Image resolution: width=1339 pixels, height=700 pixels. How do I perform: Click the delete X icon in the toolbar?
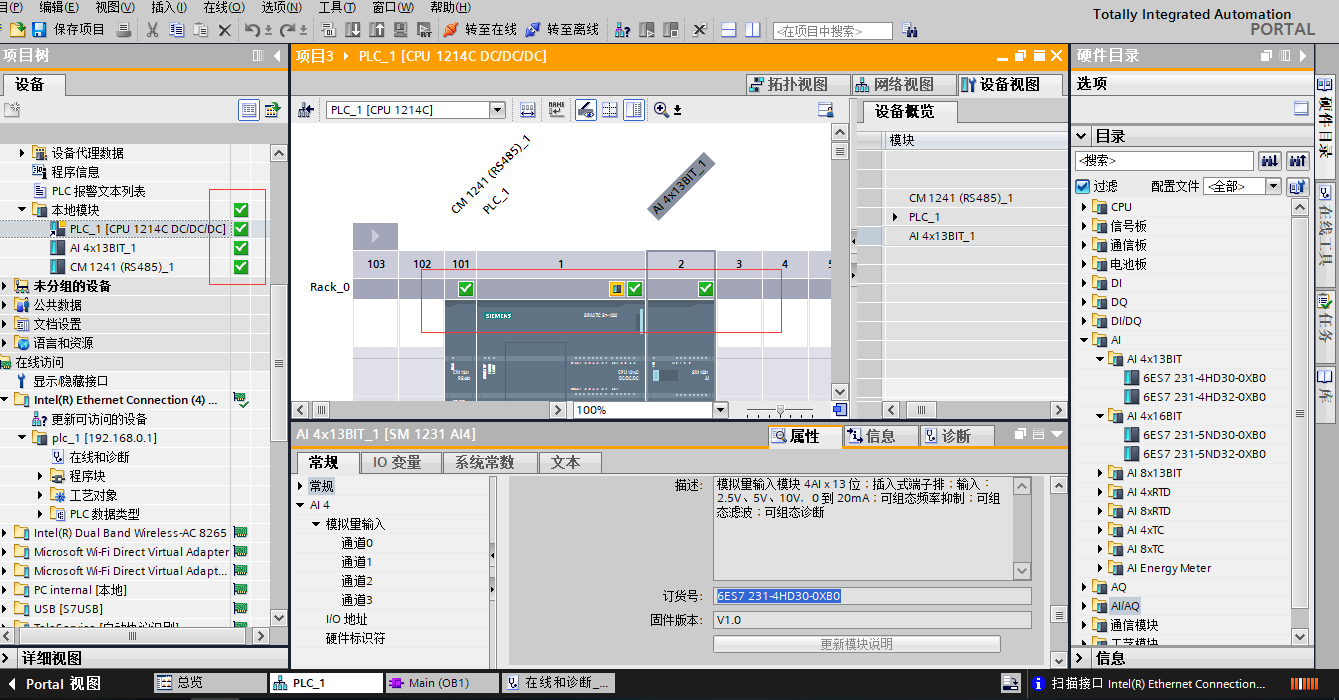point(225,30)
